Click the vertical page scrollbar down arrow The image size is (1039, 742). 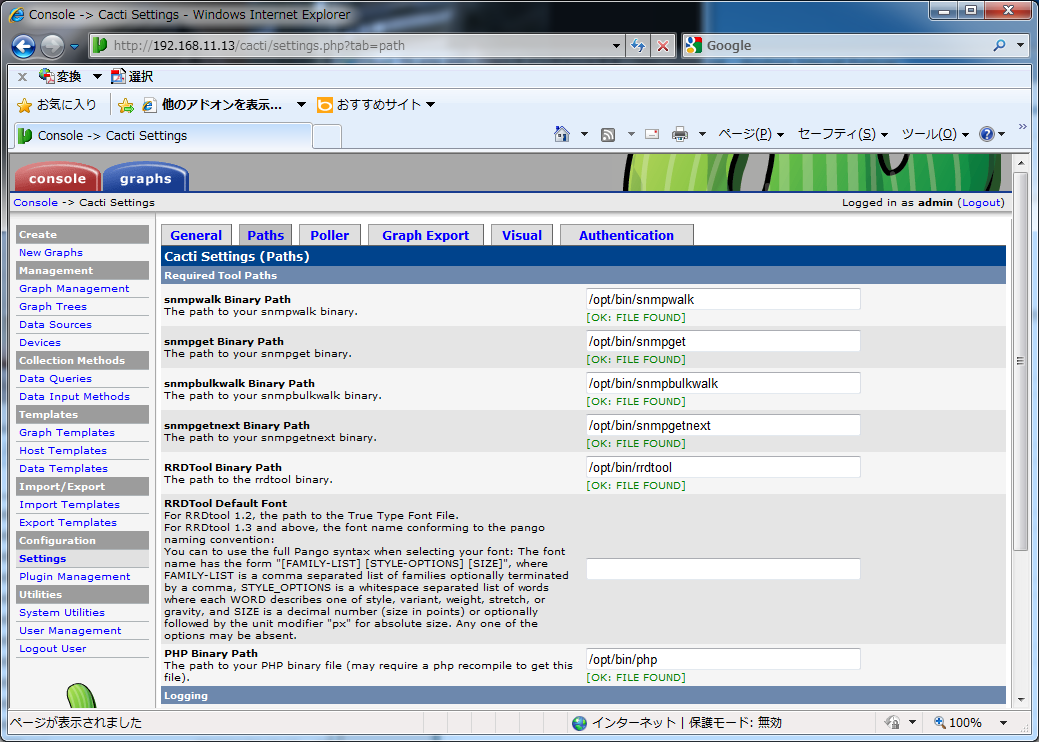1021,700
